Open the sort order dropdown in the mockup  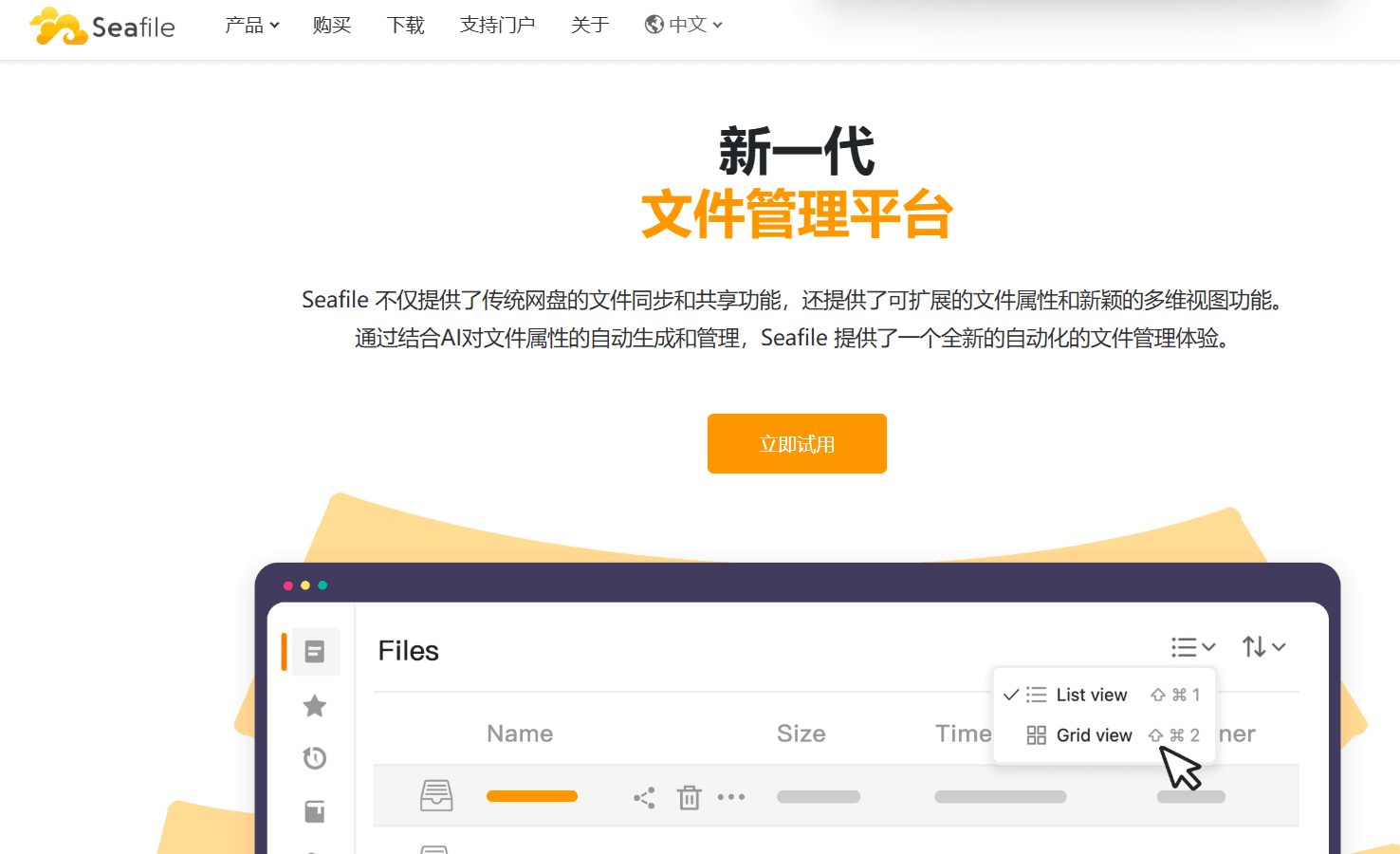(1264, 647)
